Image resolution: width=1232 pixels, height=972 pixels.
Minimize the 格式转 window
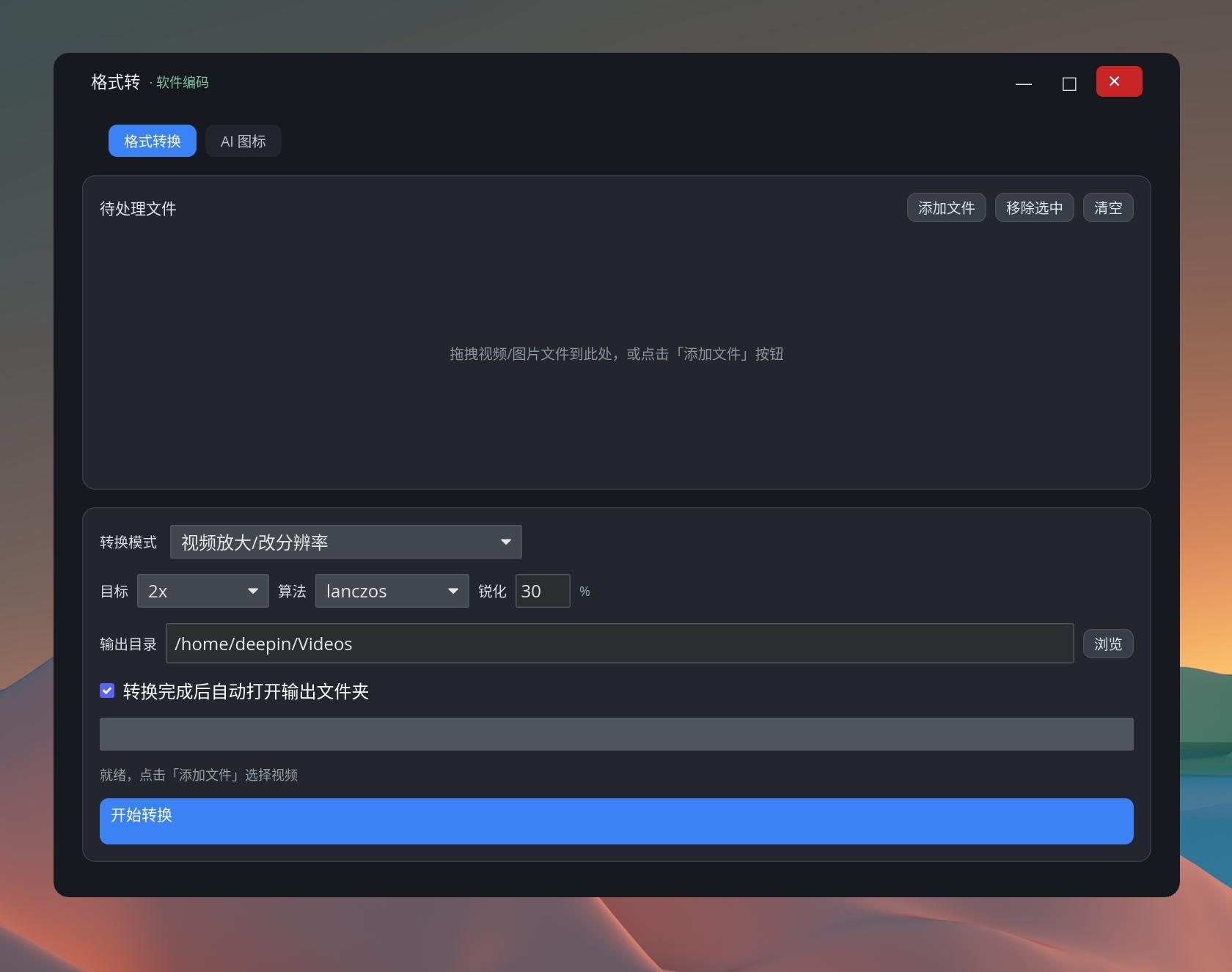(1024, 84)
